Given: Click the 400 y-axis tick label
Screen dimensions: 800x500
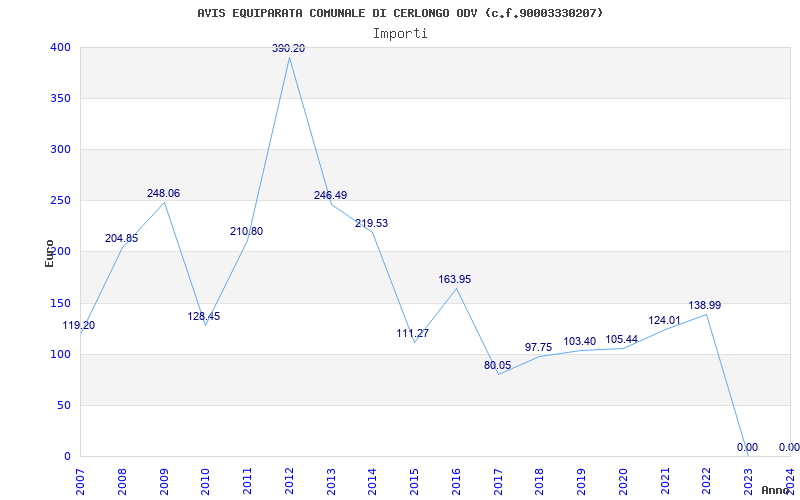Looking at the screenshot, I should click(x=60, y=47).
